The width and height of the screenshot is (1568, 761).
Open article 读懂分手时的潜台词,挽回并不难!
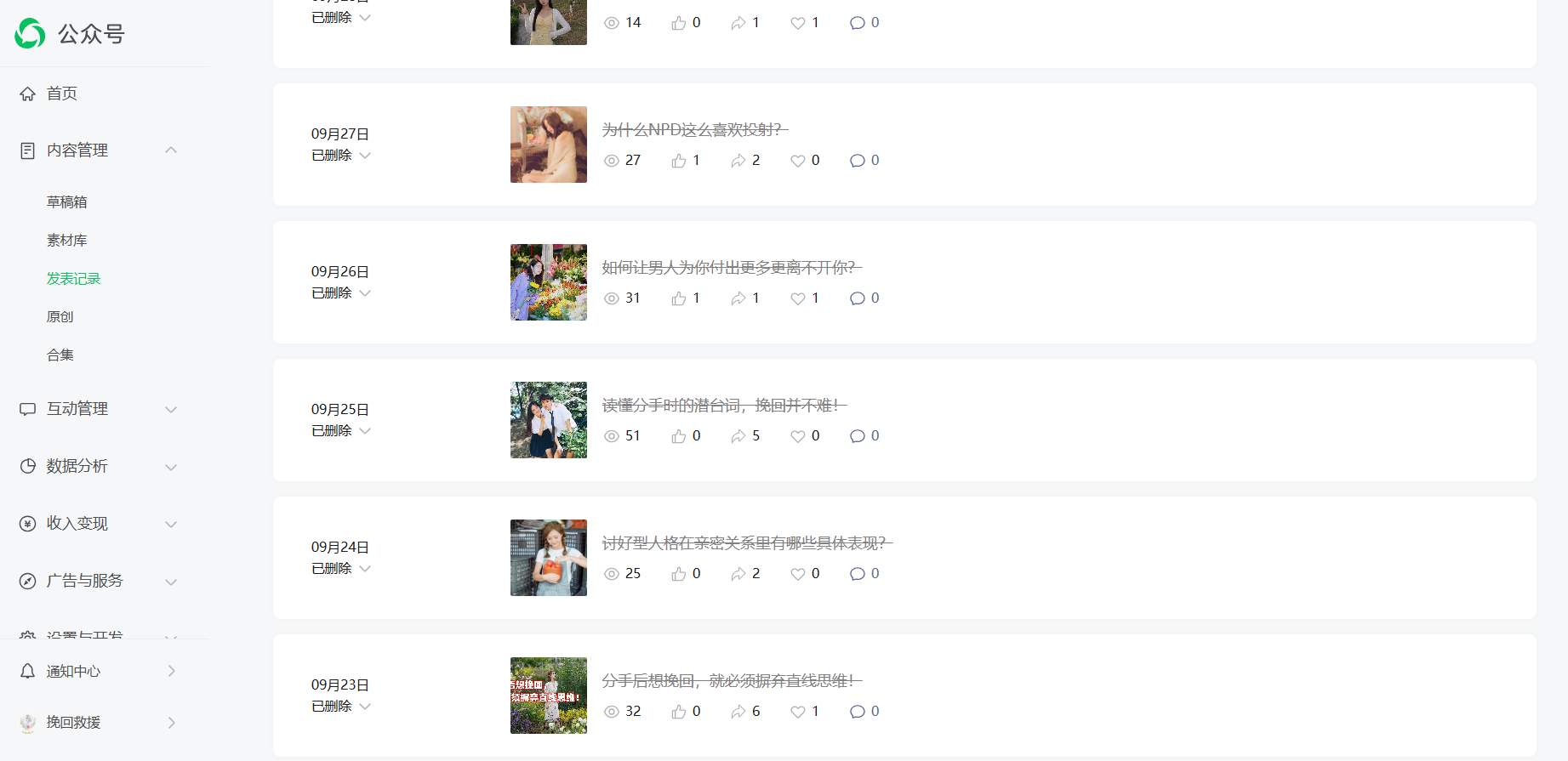724,405
